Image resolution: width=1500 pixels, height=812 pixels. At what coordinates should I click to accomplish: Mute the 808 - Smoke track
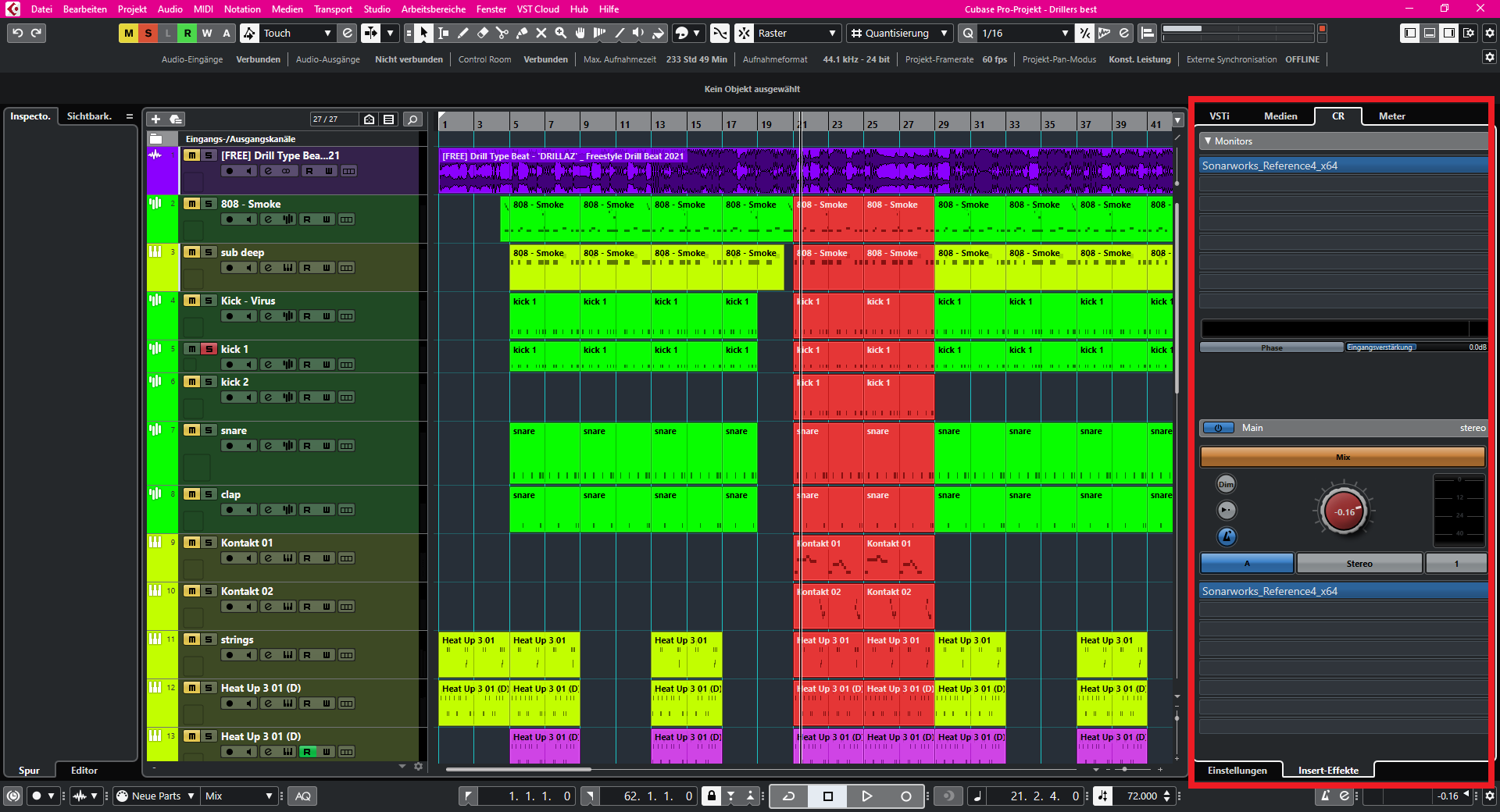pyautogui.click(x=191, y=204)
